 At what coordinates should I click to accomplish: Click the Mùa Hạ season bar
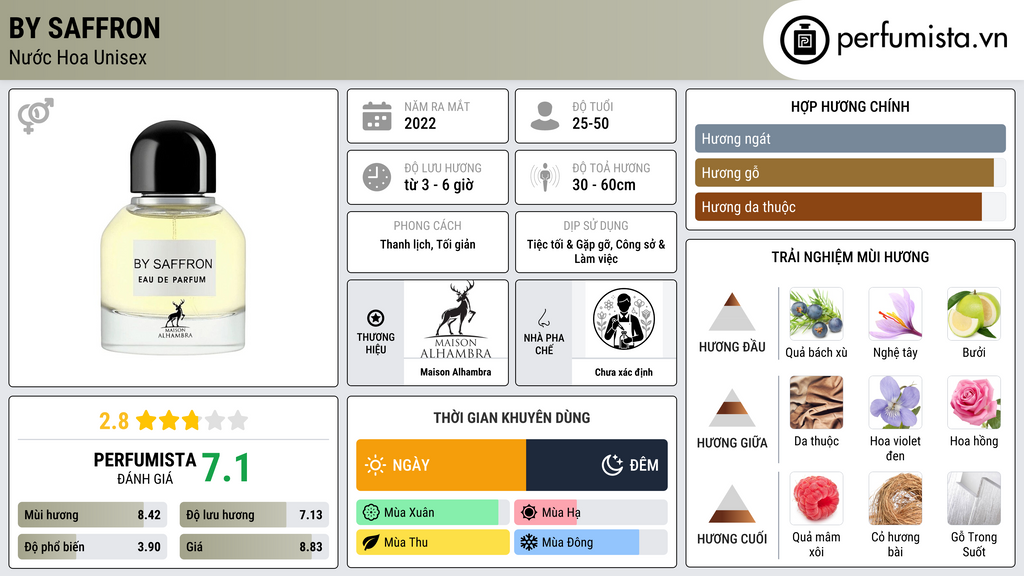click(591, 513)
